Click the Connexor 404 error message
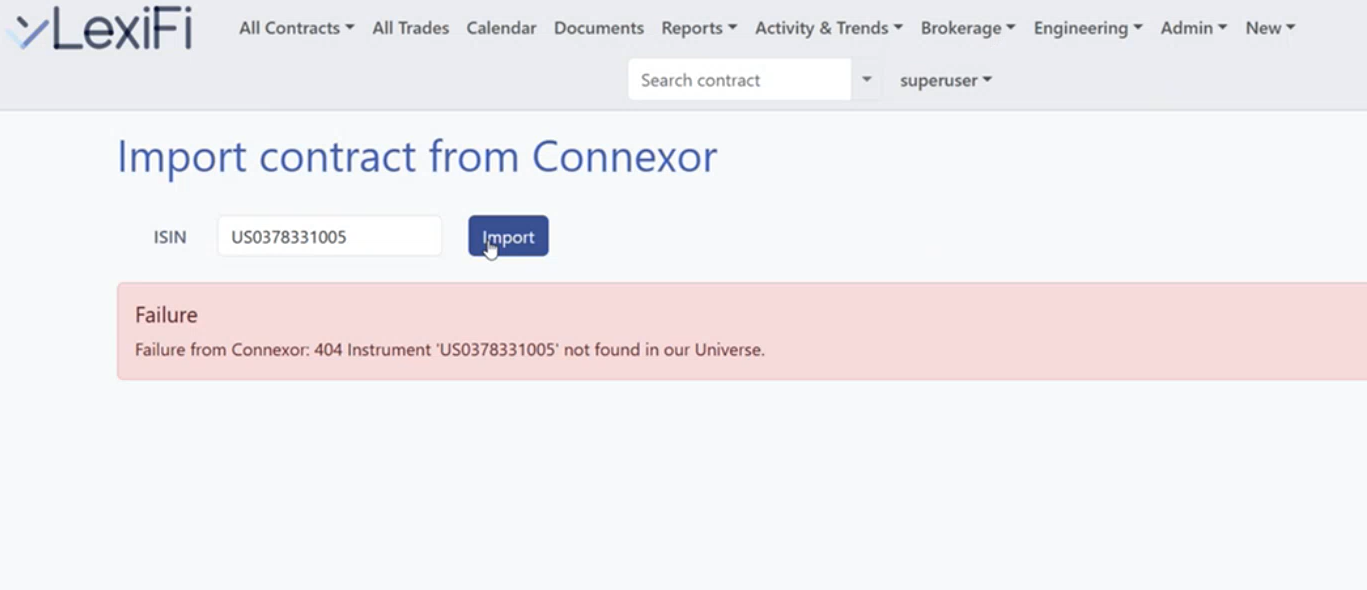 tap(450, 350)
